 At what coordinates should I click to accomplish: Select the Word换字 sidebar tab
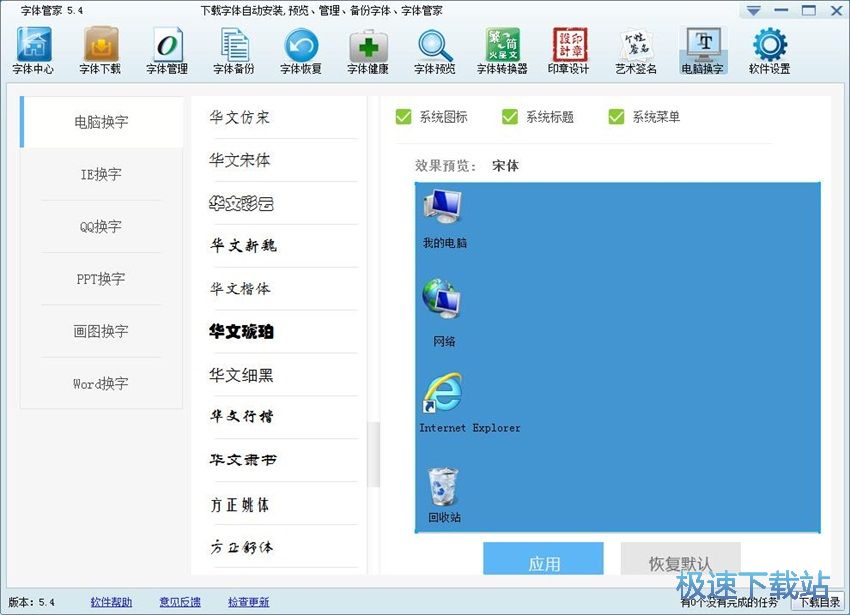[x=101, y=383]
